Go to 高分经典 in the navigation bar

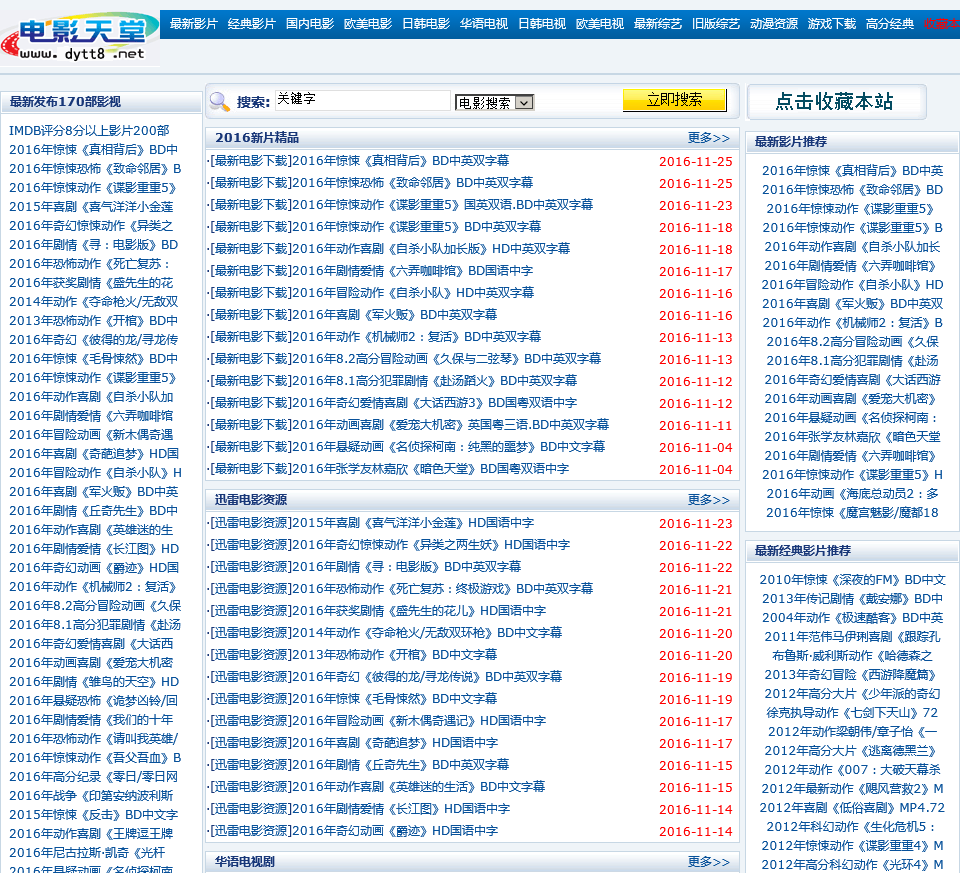(890, 24)
